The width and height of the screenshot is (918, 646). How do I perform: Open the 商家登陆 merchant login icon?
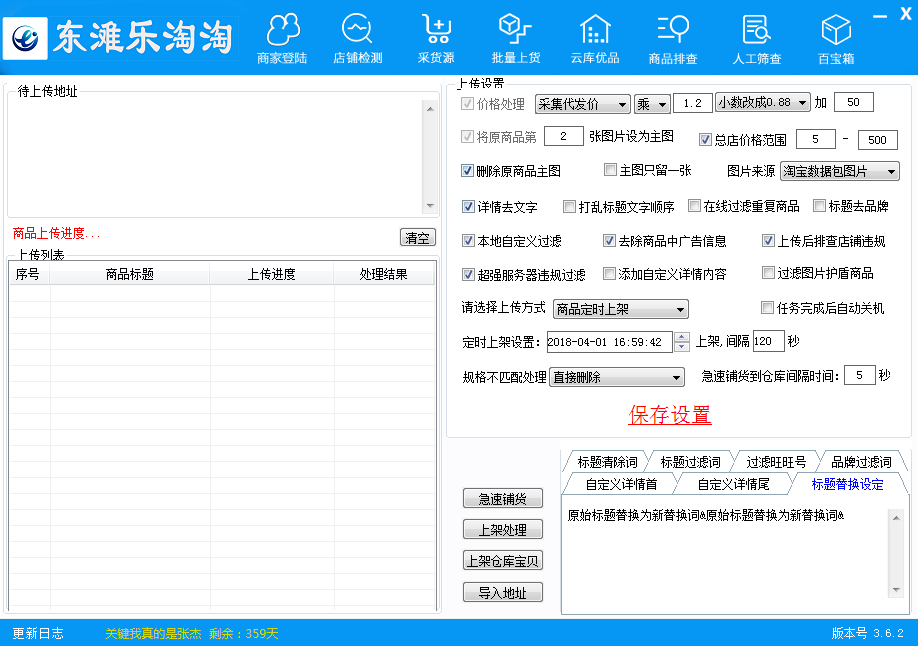click(283, 39)
